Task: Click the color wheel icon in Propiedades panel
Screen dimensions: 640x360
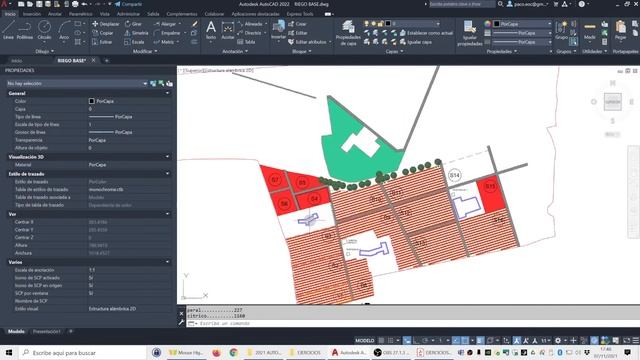Action: click(487, 24)
